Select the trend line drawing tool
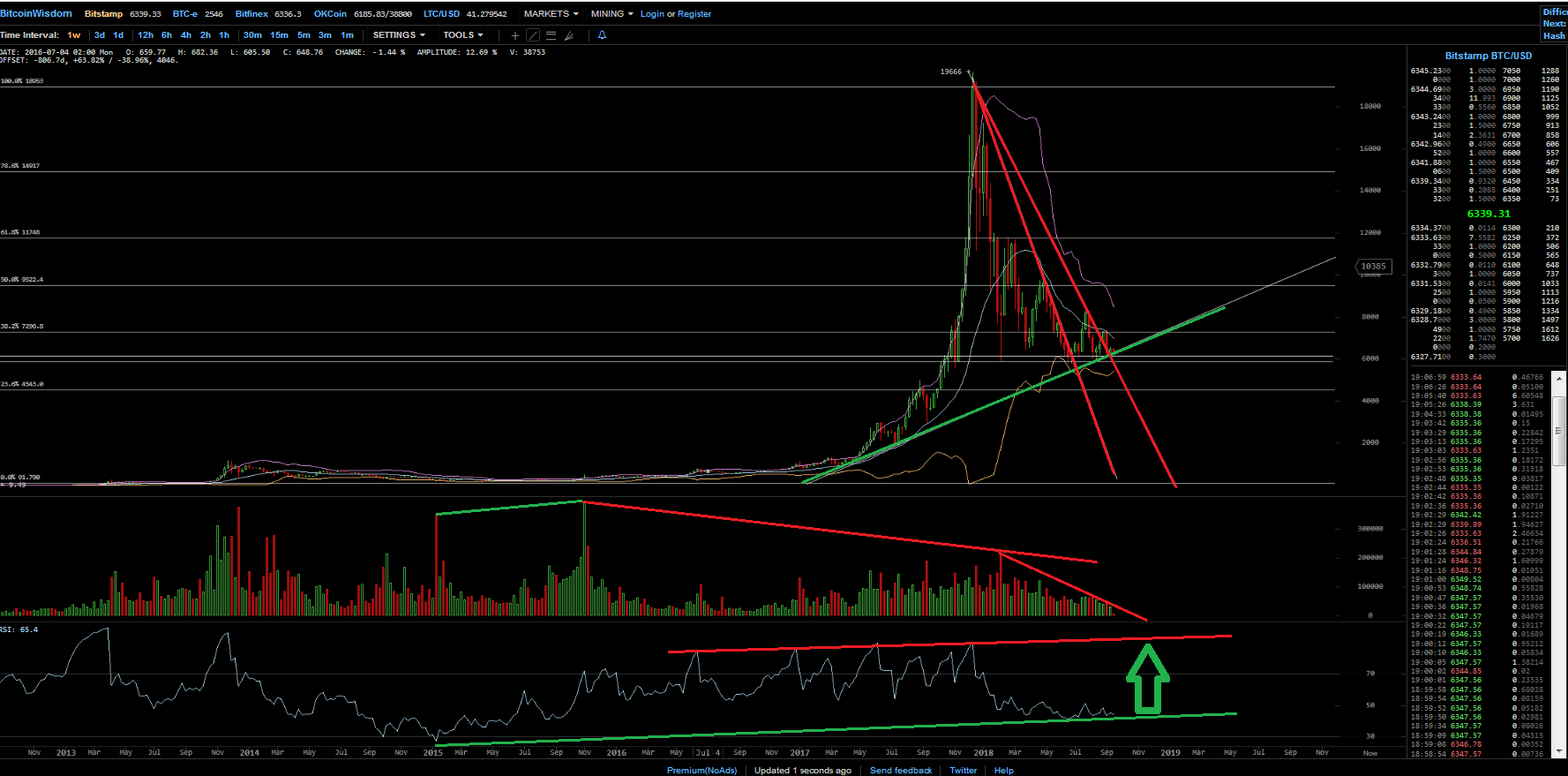This screenshot has height=776, width=1568. tap(533, 35)
